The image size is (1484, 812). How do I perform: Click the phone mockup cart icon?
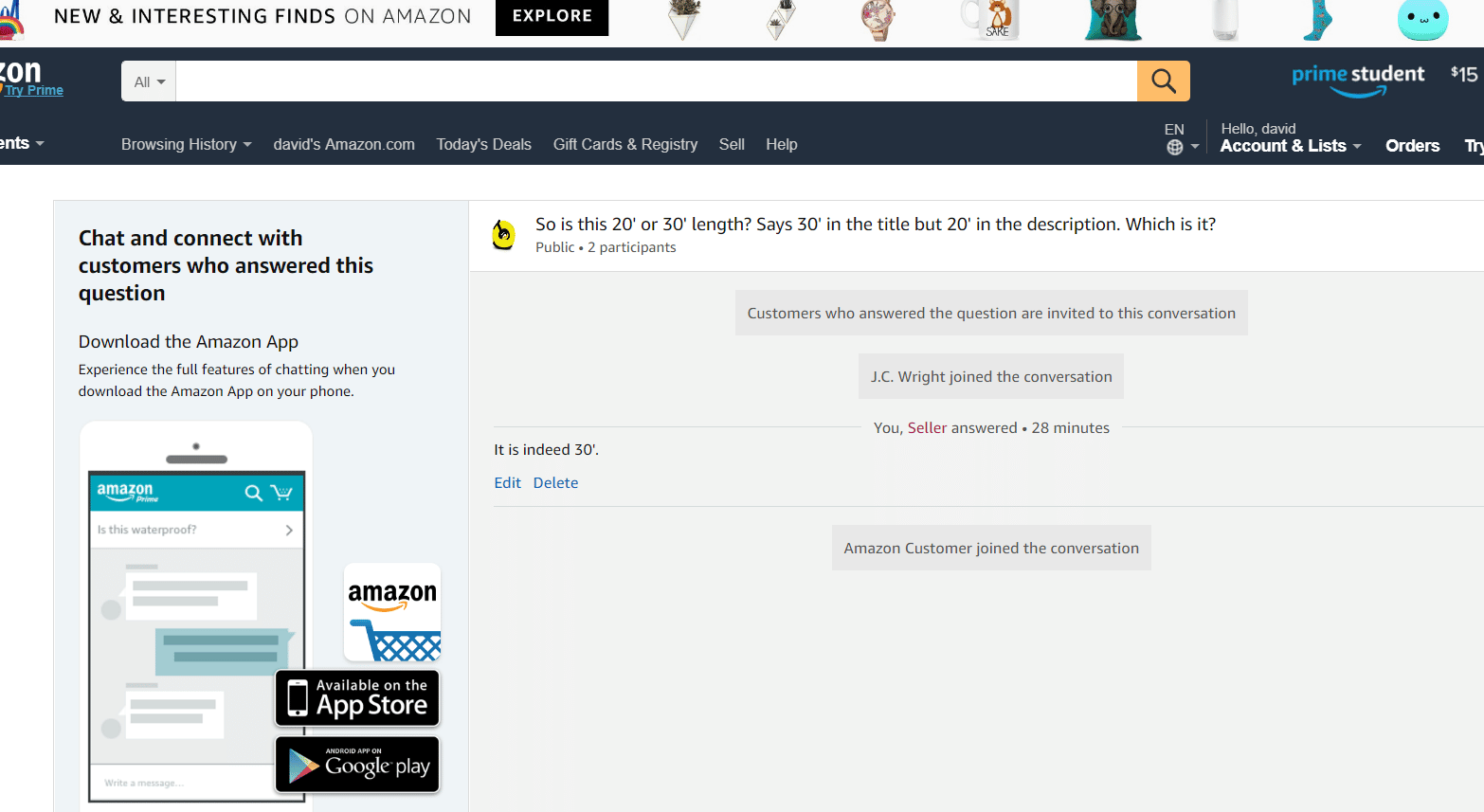[x=281, y=492]
